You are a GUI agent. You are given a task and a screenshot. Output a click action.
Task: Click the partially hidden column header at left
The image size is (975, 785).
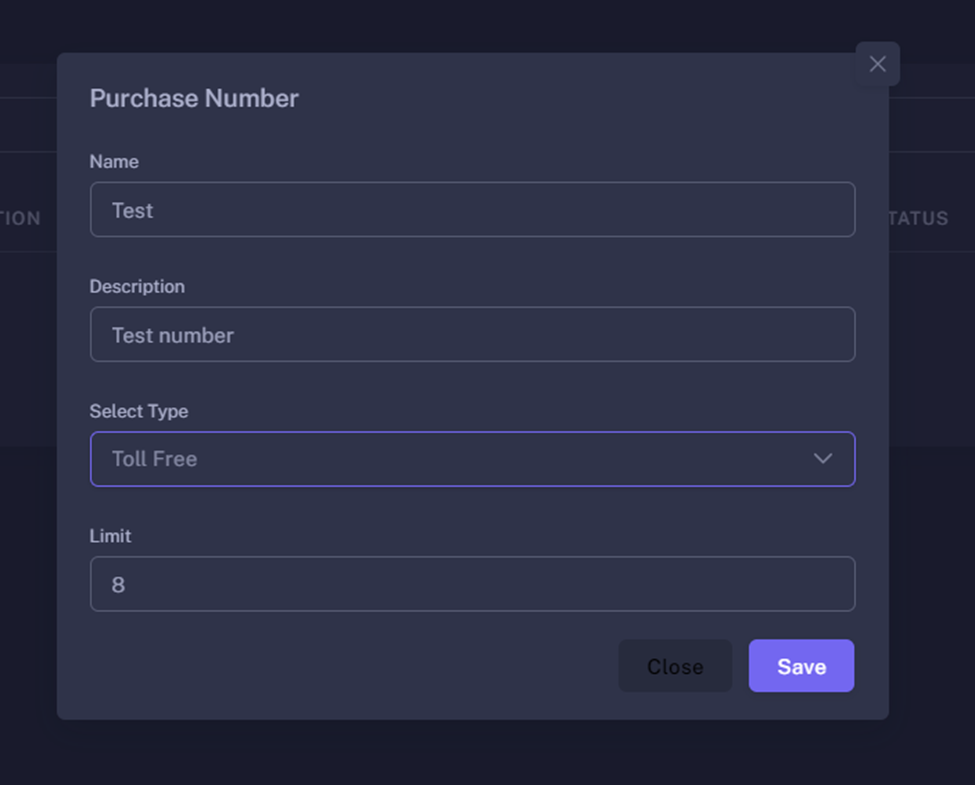[x=21, y=219]
